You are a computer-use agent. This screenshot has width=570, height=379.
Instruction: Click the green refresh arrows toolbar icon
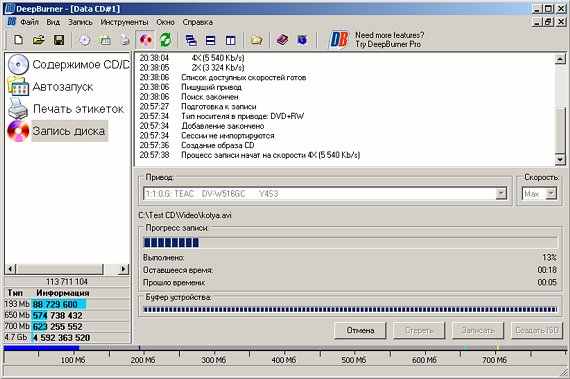point(166,40)
